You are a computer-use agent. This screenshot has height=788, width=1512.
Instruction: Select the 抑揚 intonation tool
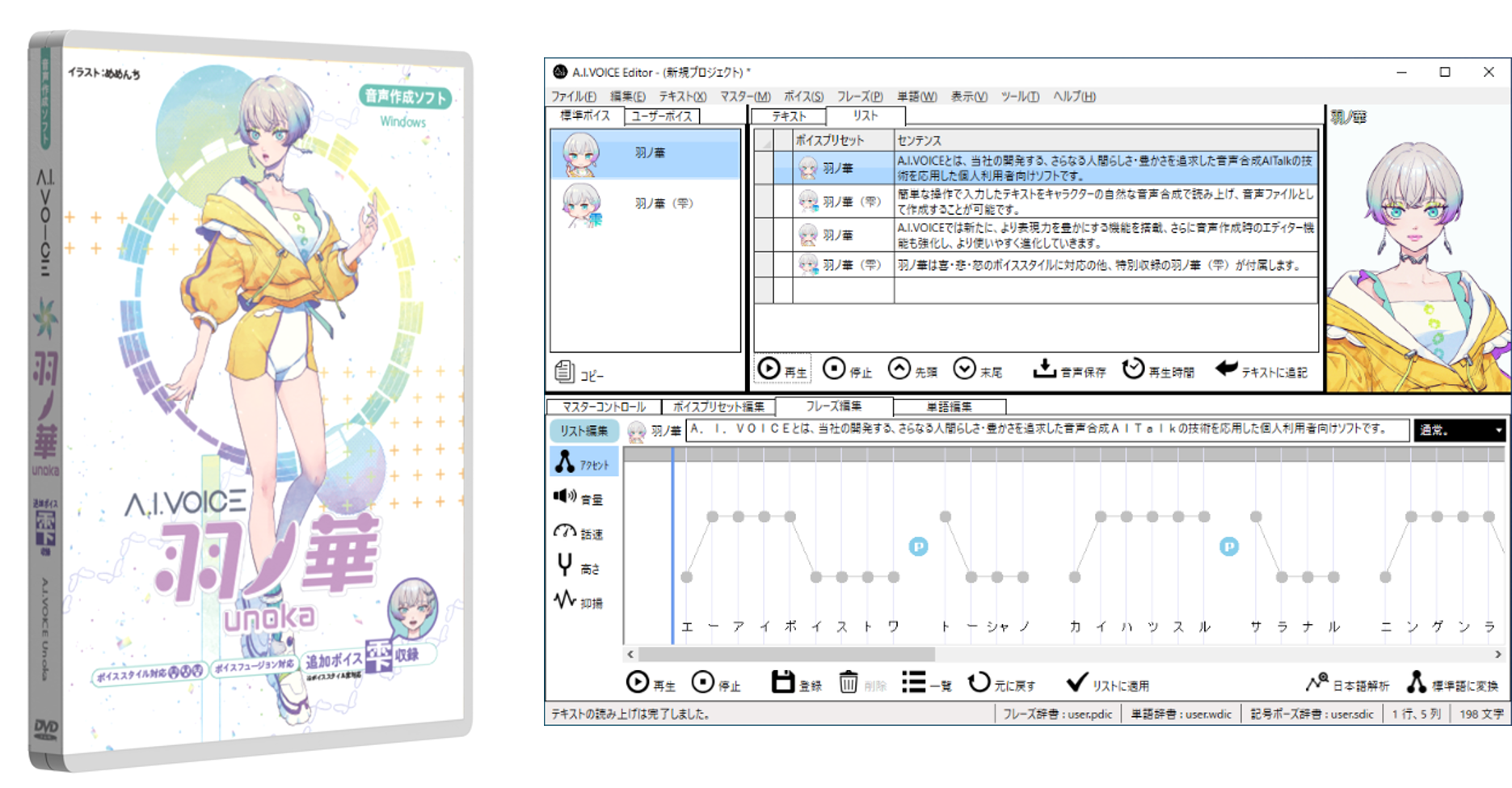click(579, 601)
